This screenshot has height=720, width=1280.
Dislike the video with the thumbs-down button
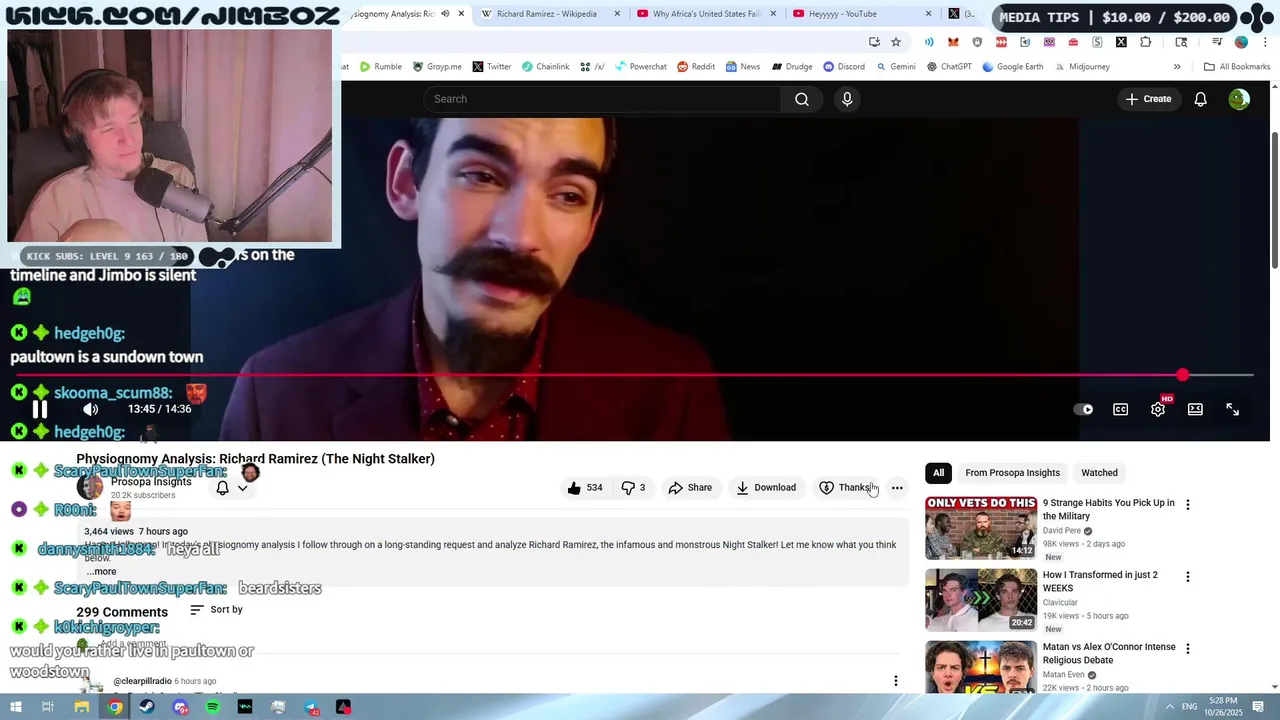pos(633,488)
